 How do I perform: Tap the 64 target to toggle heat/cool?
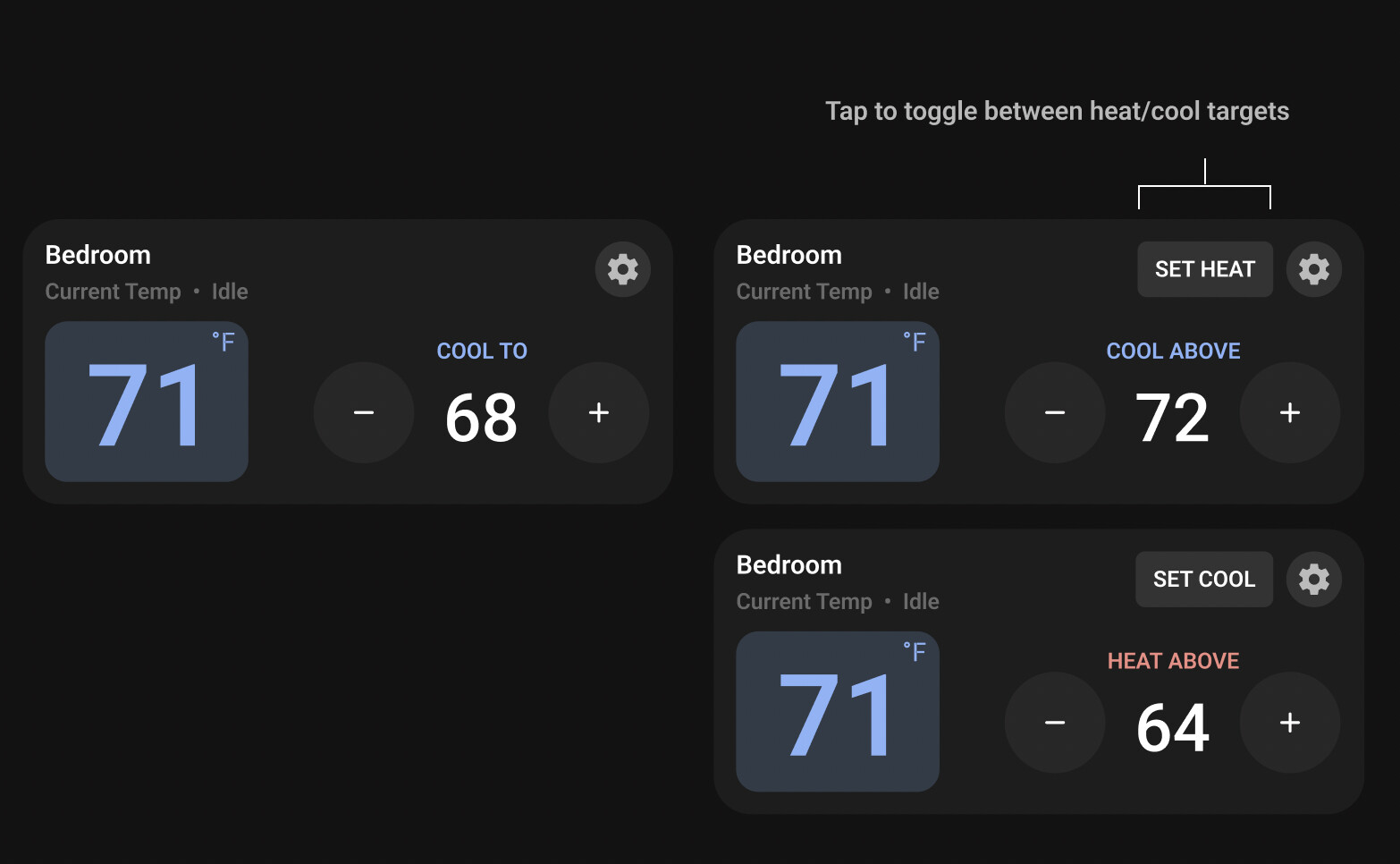coord(1173,726)
